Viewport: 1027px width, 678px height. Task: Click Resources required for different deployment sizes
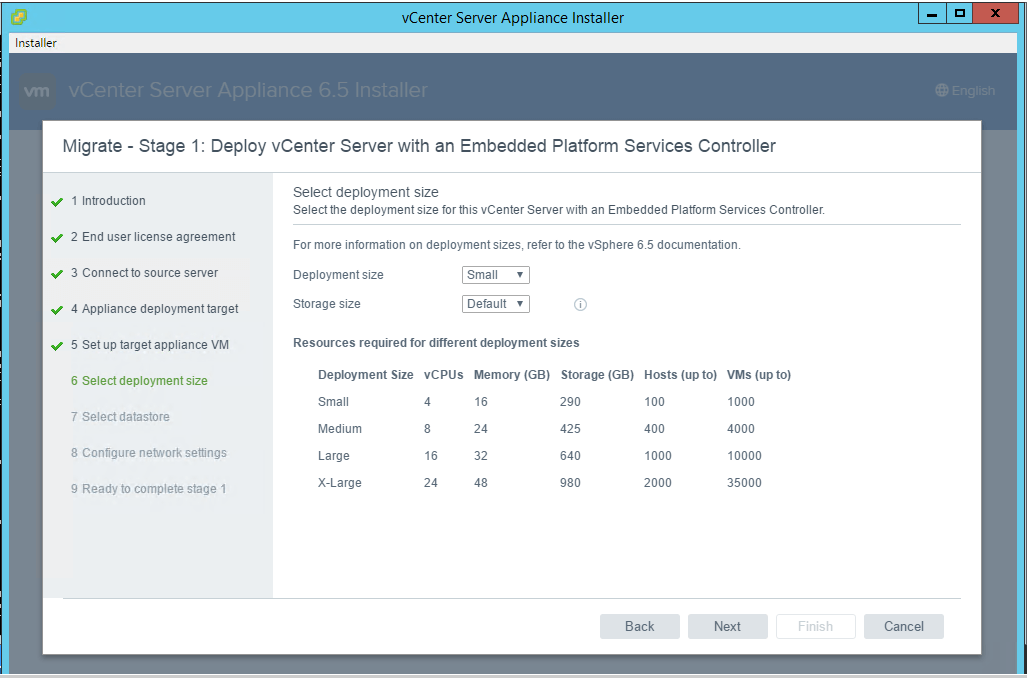[x=436, y=343]
